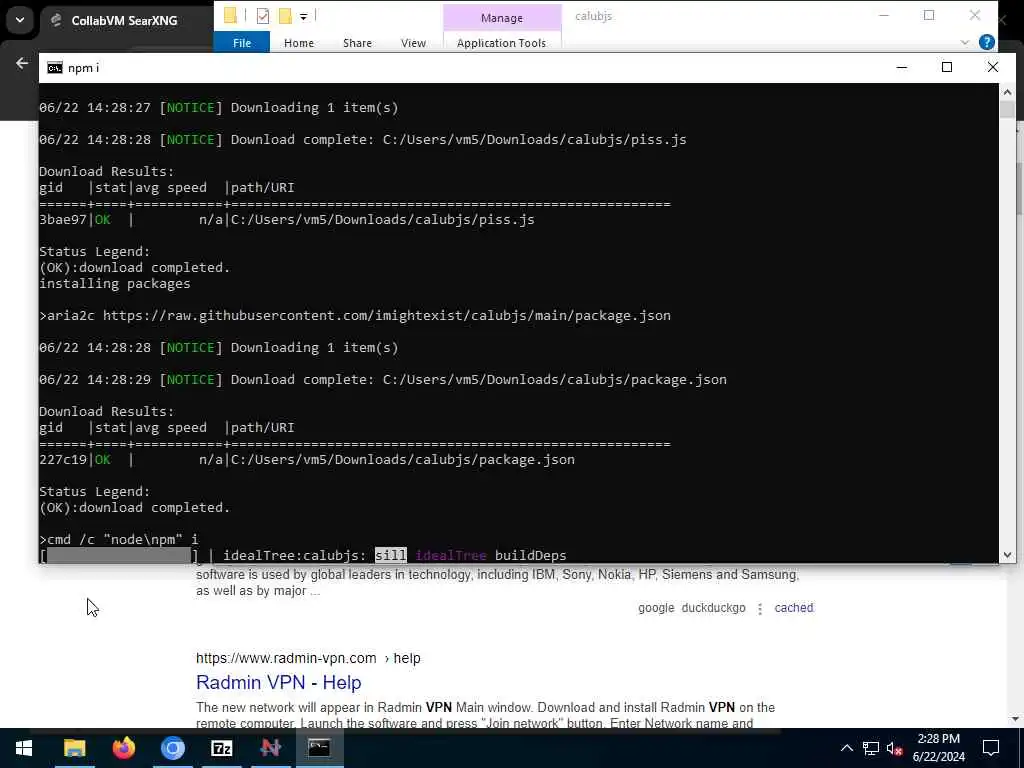
Task: Click the aria2c package.json command line
Action: coord(355,315)
